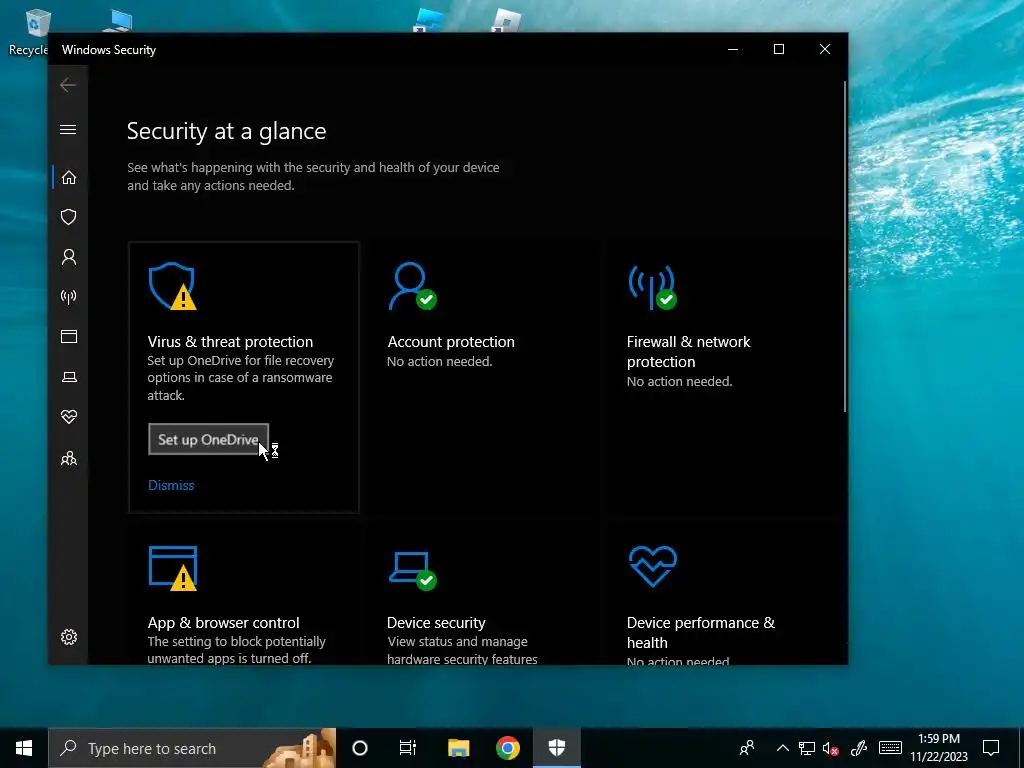Screen dimensions: 1024x768
Task: Click Windows Security shield on taskbar
Action: pos(556,748)
